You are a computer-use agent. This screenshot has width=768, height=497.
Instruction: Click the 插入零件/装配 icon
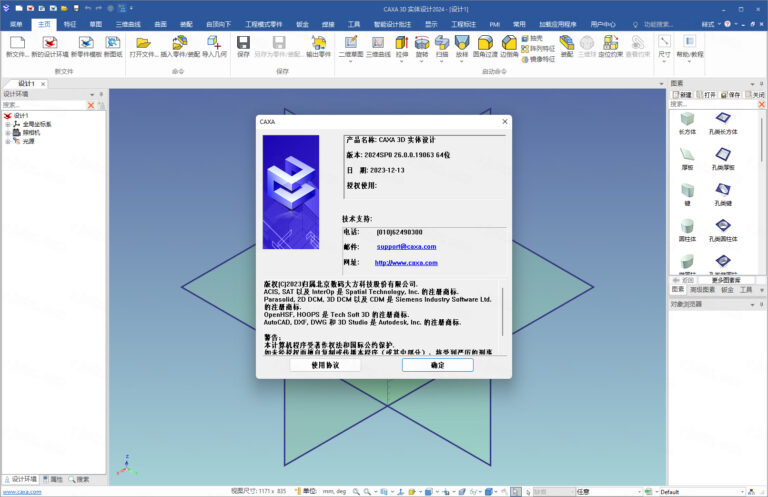(x=180, y=43)
